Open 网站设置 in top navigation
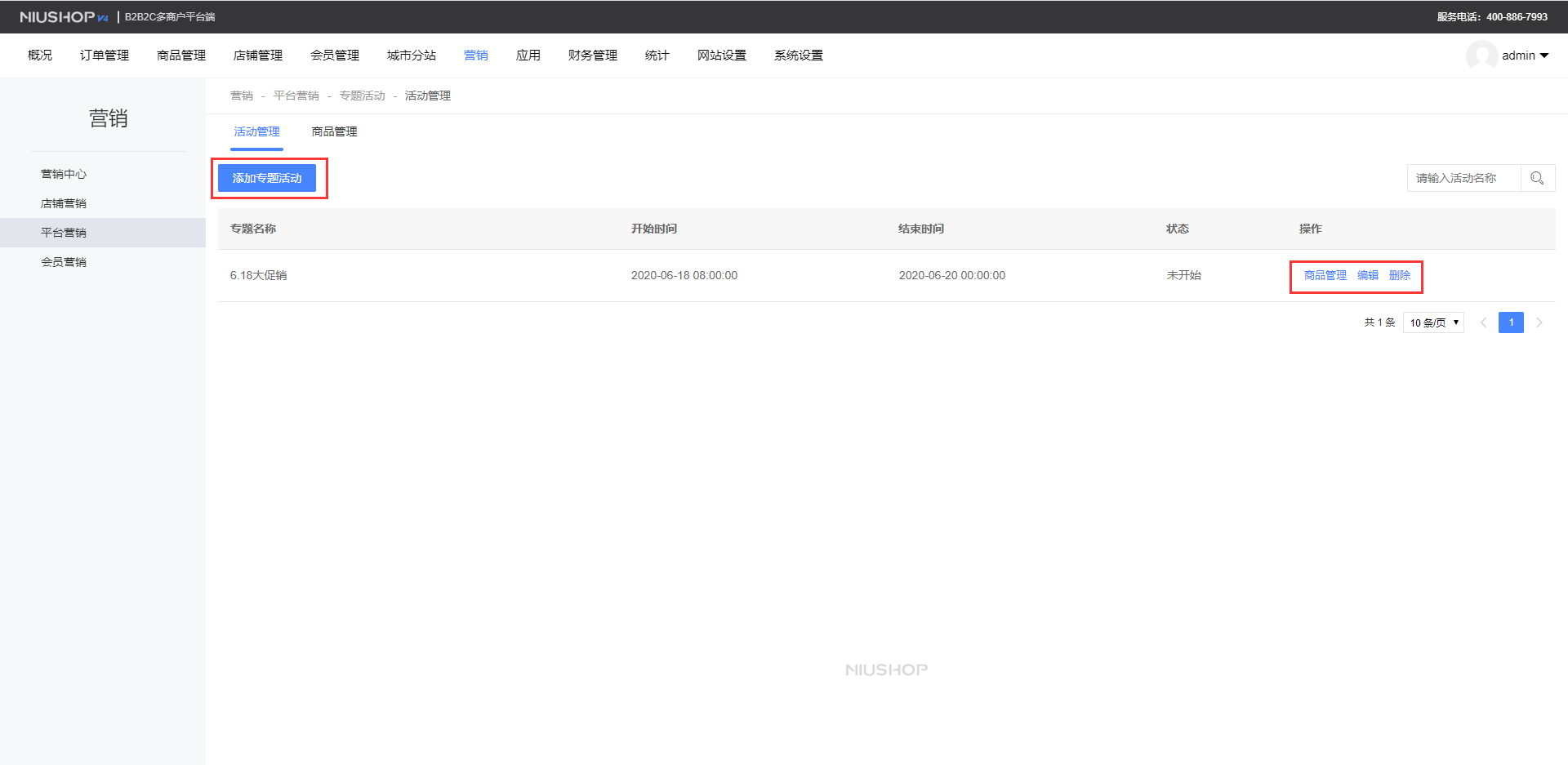 coord(722,56)
